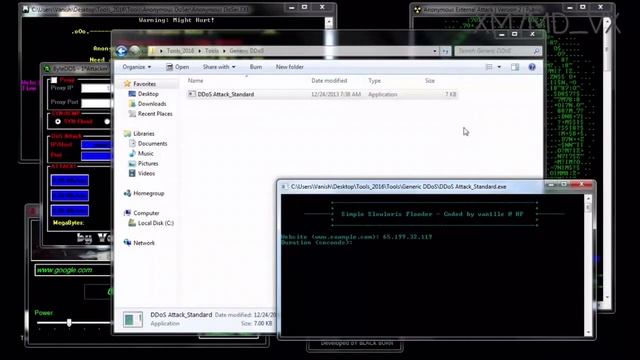Click the Computer icon in sidebar
Viewport: 640px width, 360px height.
tap(127, 213)
